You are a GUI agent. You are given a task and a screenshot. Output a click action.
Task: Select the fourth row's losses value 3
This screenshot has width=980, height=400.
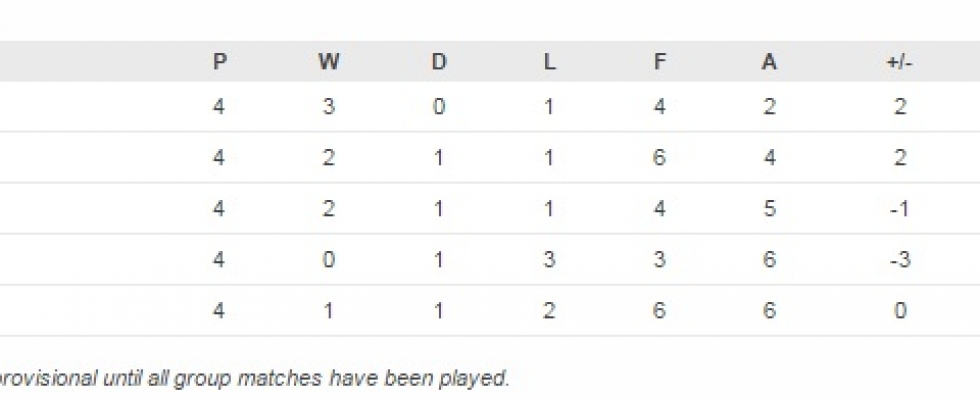click(549, 260)
